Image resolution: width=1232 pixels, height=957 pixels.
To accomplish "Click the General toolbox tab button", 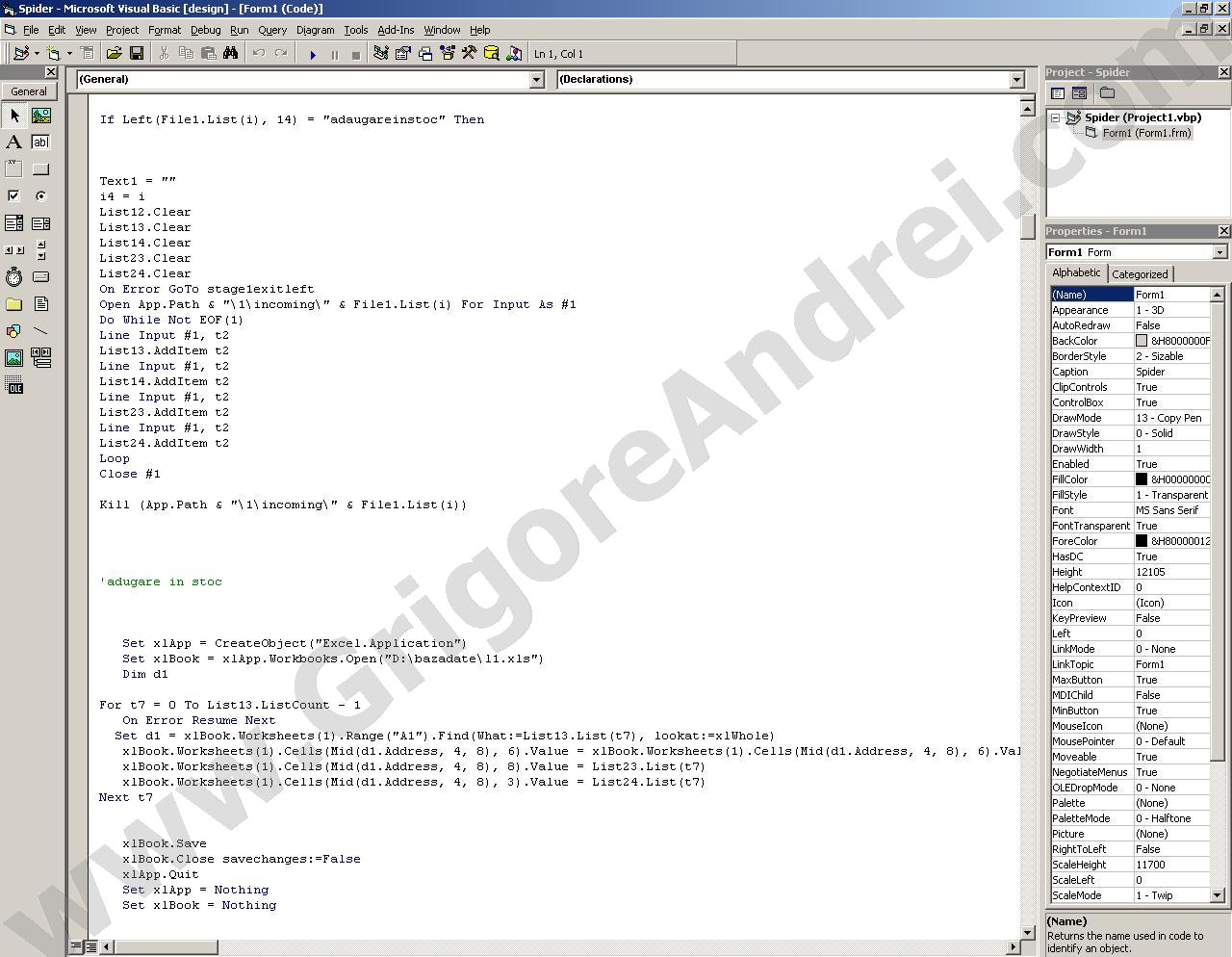I will point(29,91).
